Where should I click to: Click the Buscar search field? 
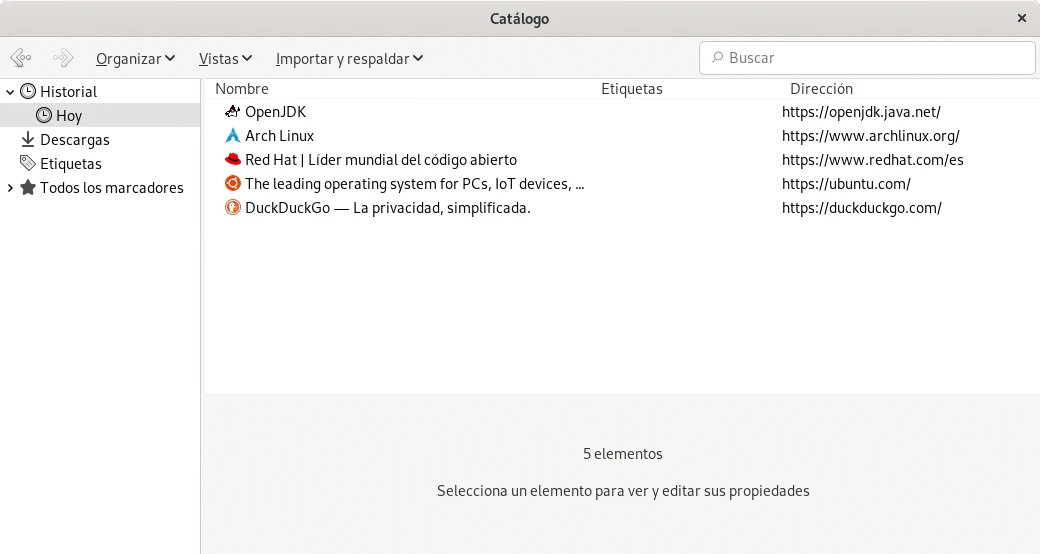(x=866, y=58)
